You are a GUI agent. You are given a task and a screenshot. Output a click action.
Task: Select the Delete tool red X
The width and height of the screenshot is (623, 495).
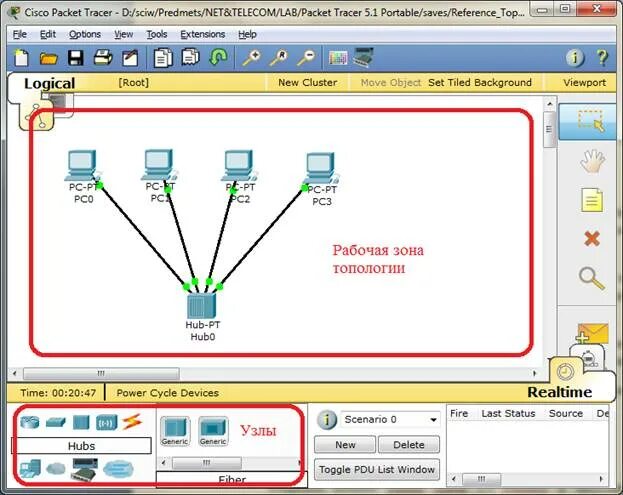(x=592, y=239)
